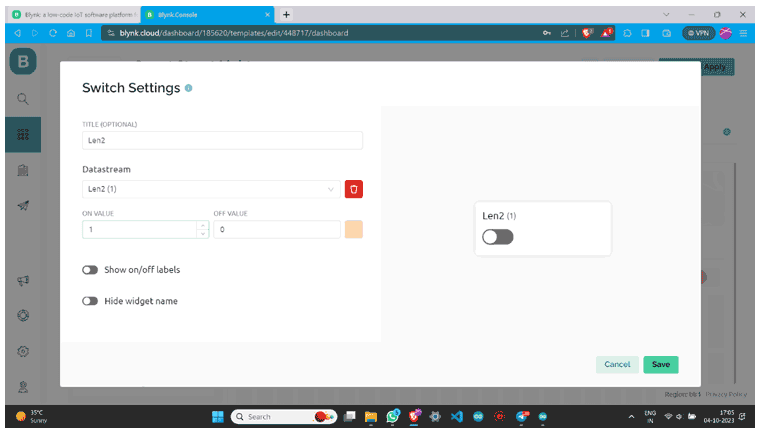The height and width of the screenshot is (432, 760).
Task: Turn on the Hide widget name toggle
Action: 91,300
